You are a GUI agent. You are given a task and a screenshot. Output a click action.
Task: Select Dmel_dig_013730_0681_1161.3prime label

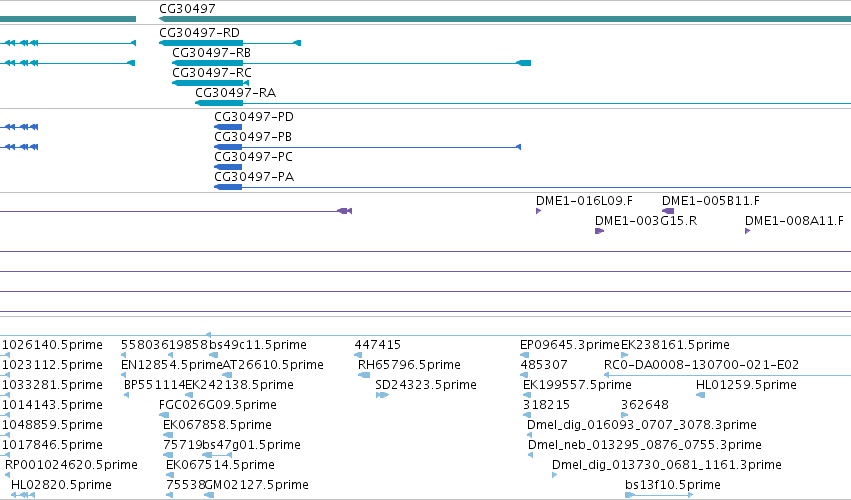(666, 465)
